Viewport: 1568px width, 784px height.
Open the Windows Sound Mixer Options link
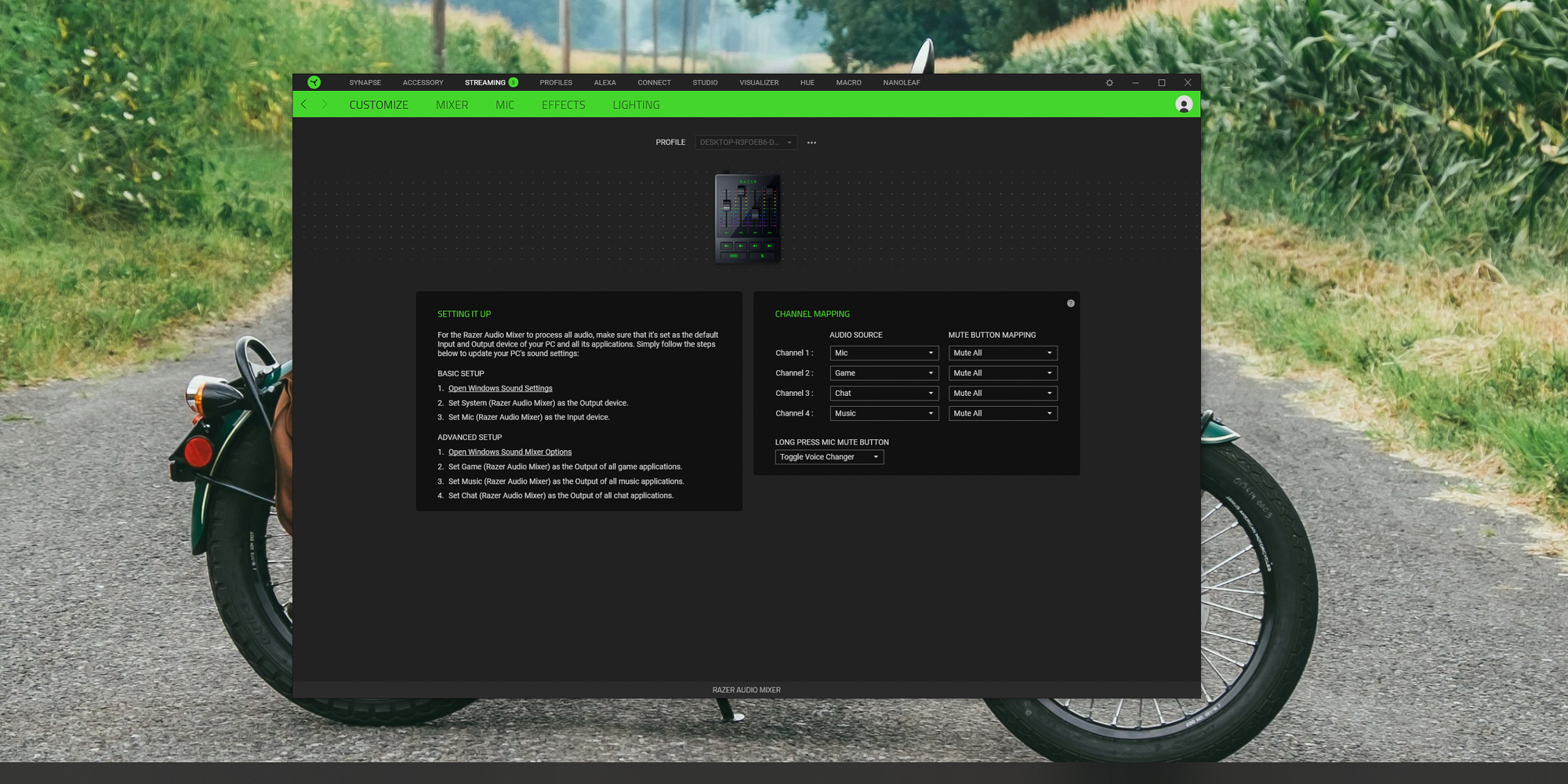point(510,452)
